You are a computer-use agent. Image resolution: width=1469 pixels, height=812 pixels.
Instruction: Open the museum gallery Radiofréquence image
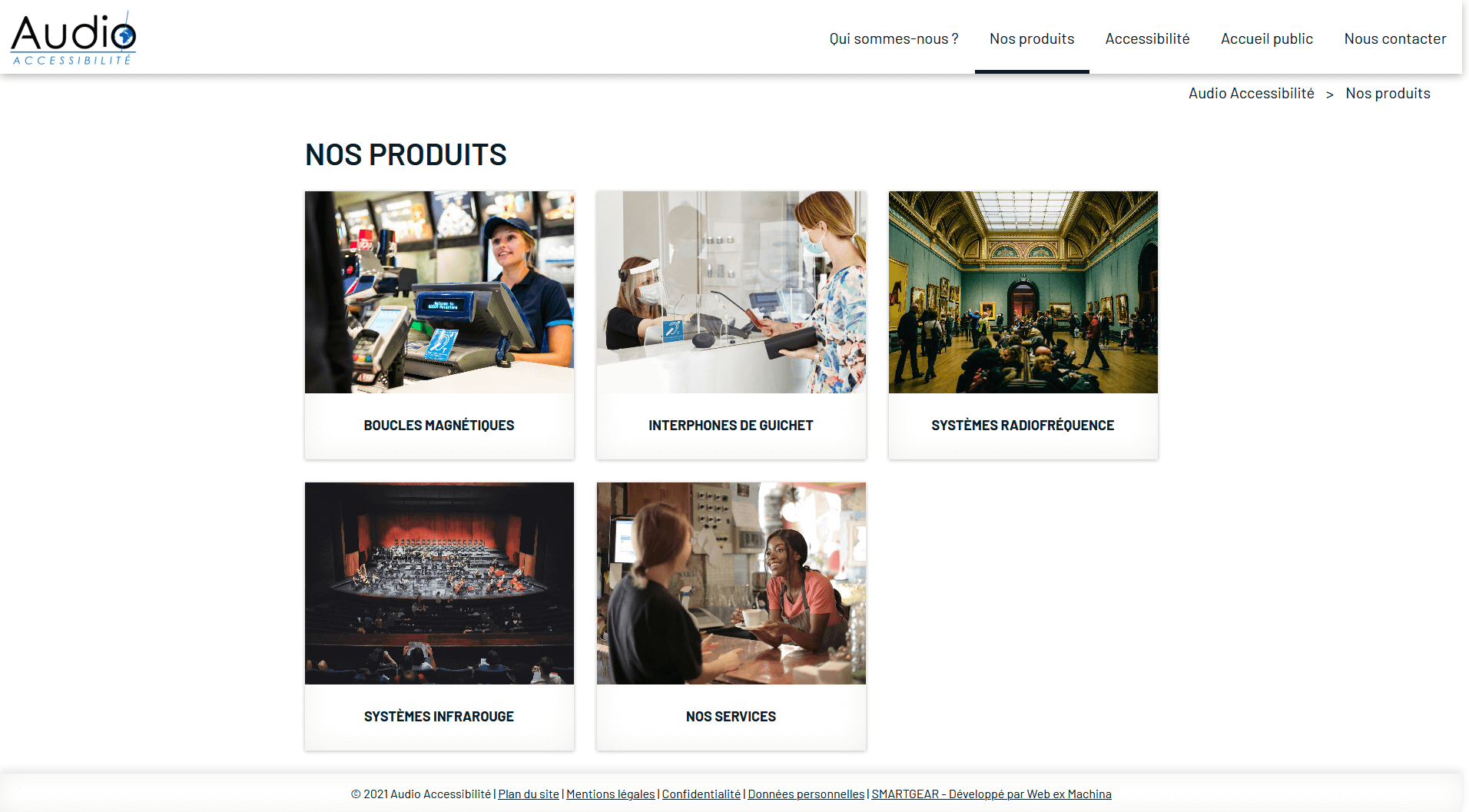(x=1023, y=292)
